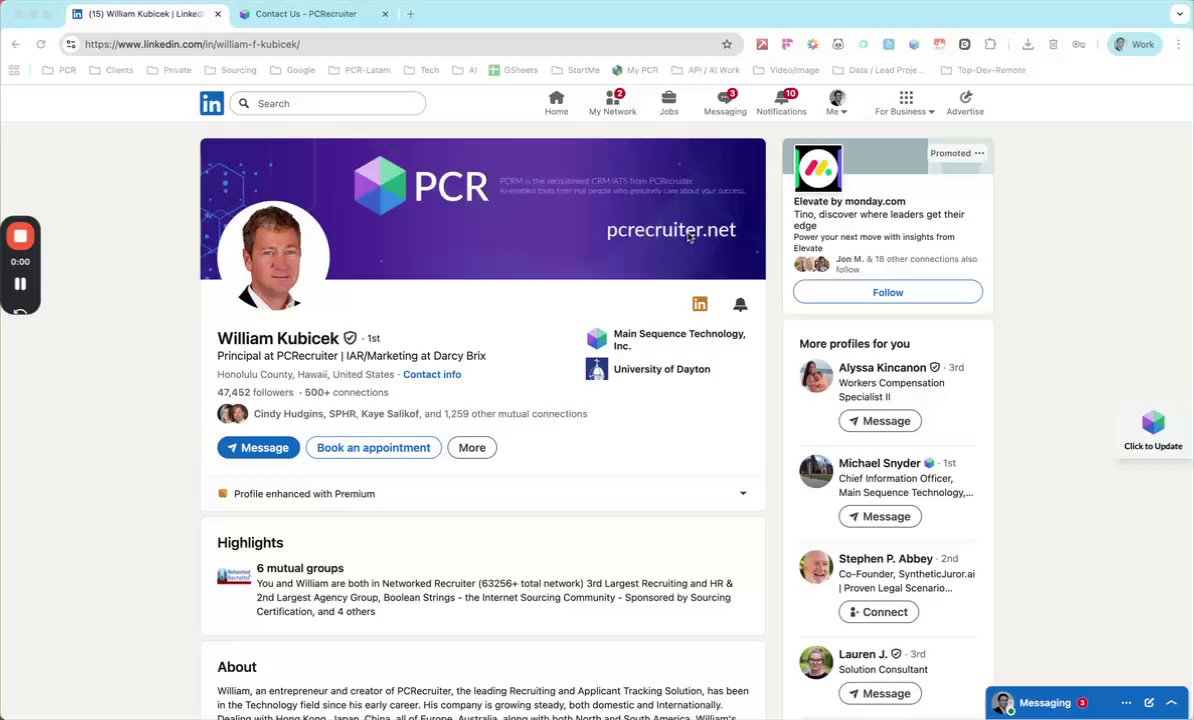1194x720 pixels.
Task: Open the Jobs section
Action: 669,103
